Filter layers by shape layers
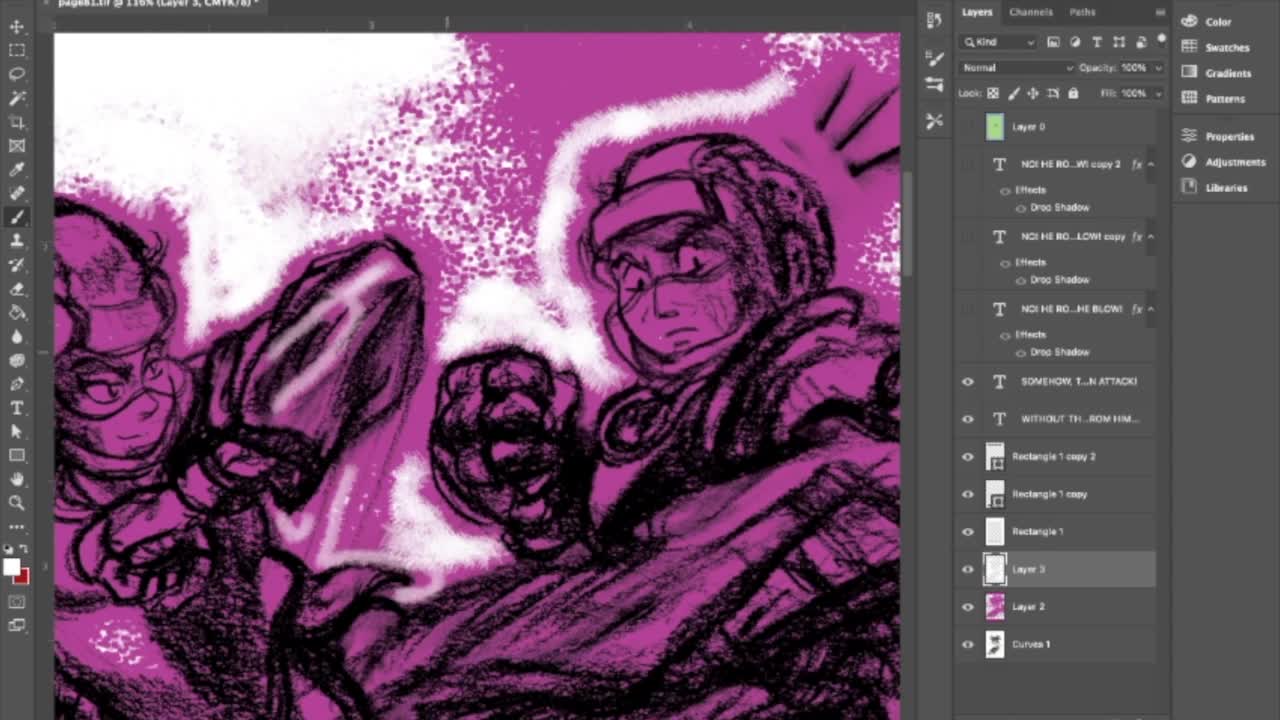This screenshot has width=1280, height=720. coord(1119,42)
